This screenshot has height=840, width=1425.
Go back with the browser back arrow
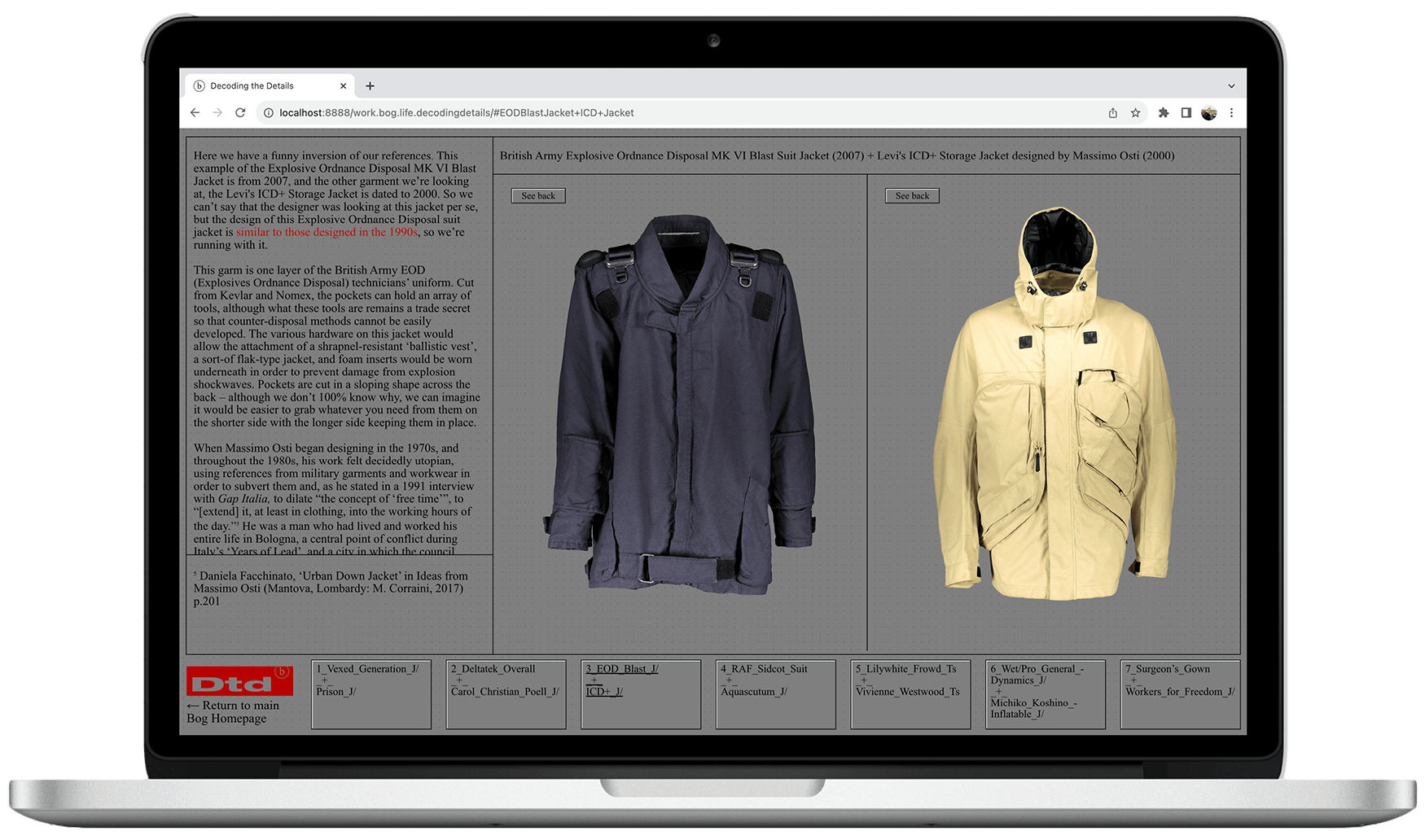[195, 113]
